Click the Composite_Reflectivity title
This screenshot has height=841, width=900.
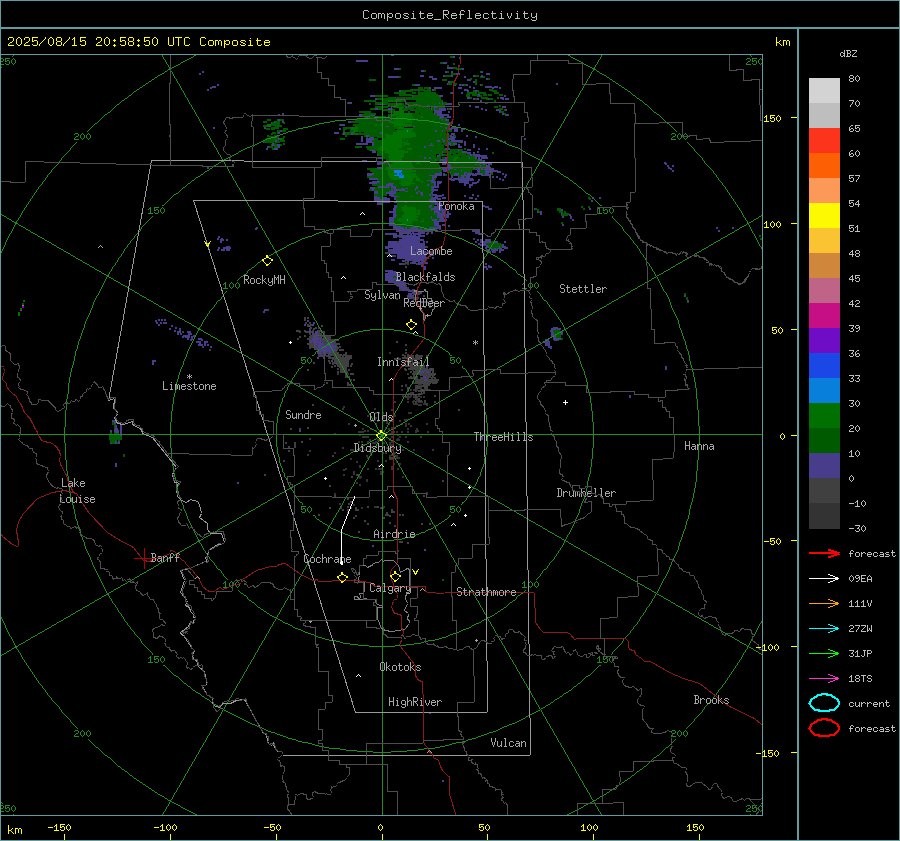449,15
